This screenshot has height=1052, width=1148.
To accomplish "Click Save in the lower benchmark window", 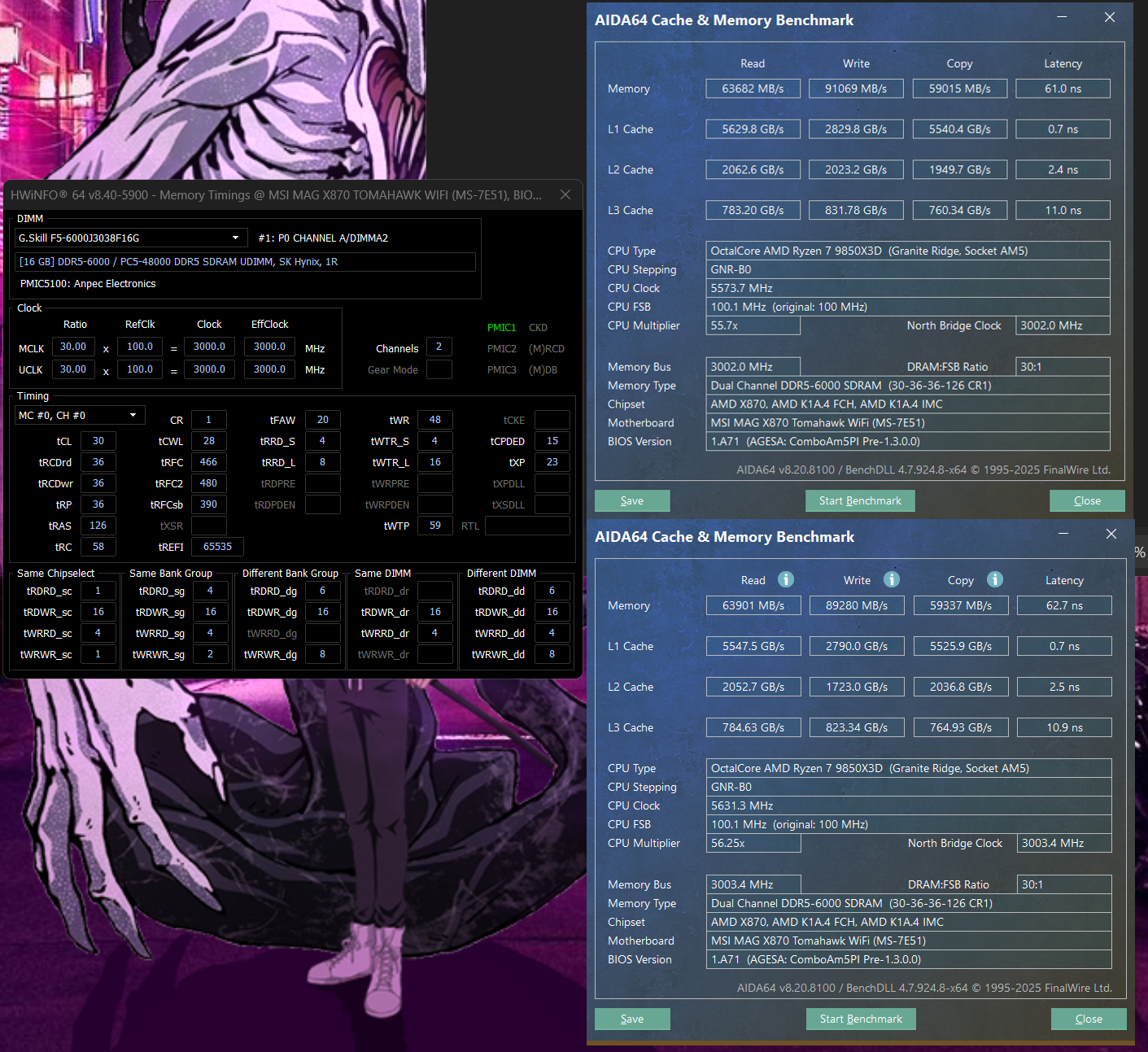I will click(x=631, y=1019).
